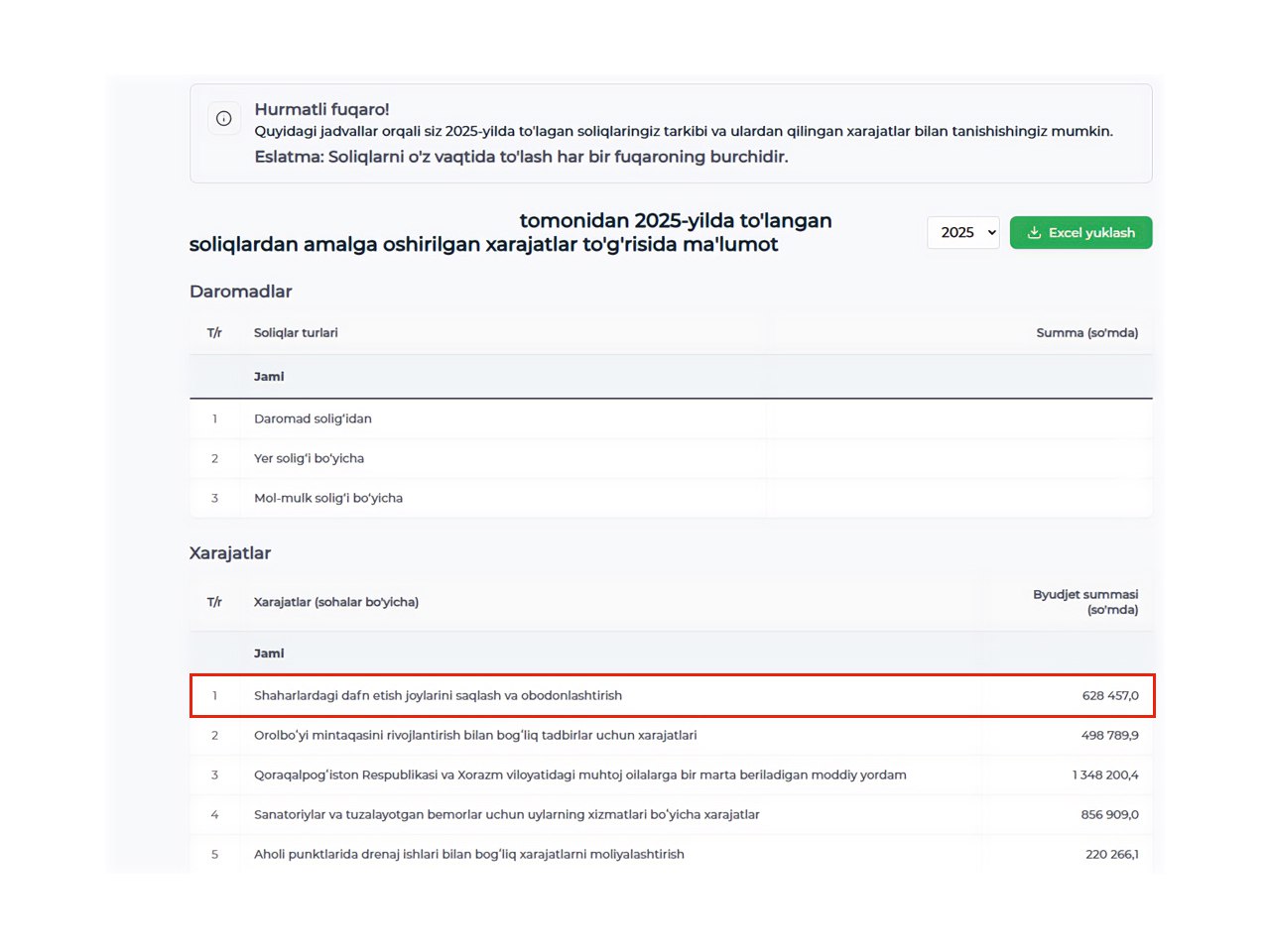Select the Yer solig'i bo'yicha row
Screen dimensions: 1270x952
coord(309,458)
